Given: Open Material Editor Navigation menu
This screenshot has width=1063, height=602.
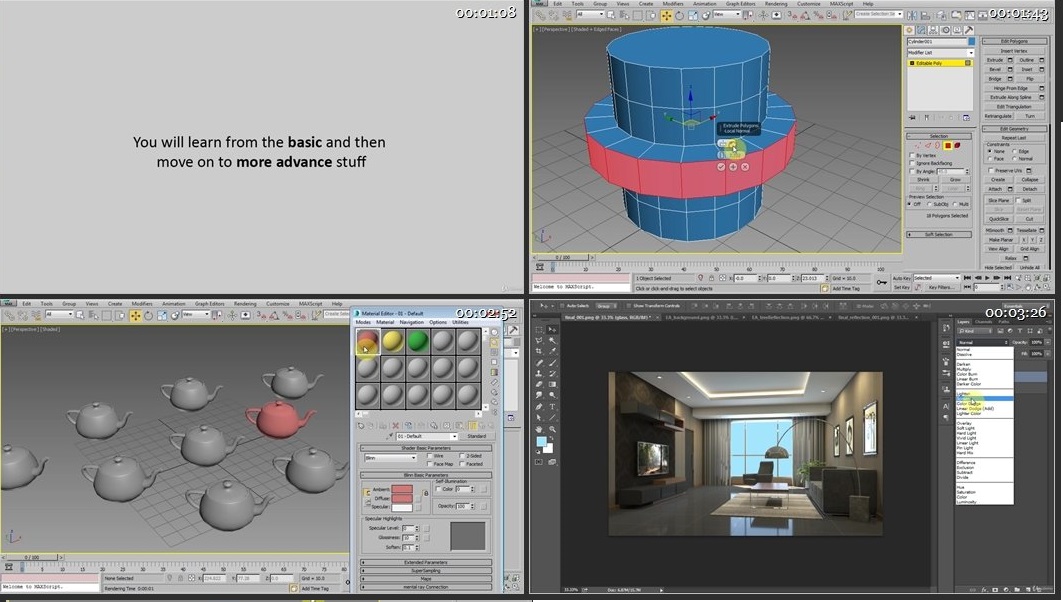Looking at the screenshot, I should tap(411, 322).
